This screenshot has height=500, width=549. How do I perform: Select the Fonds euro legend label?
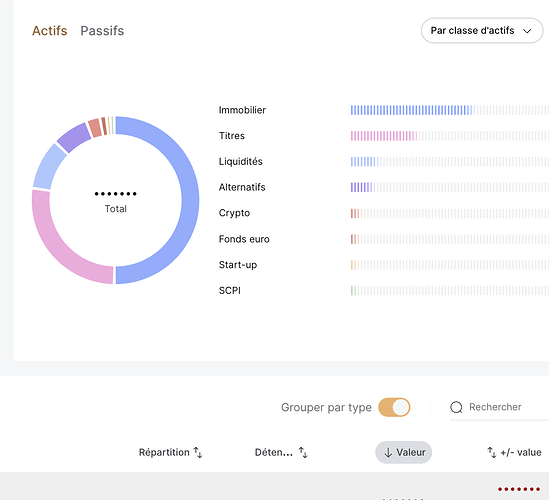tap(244, 239)
